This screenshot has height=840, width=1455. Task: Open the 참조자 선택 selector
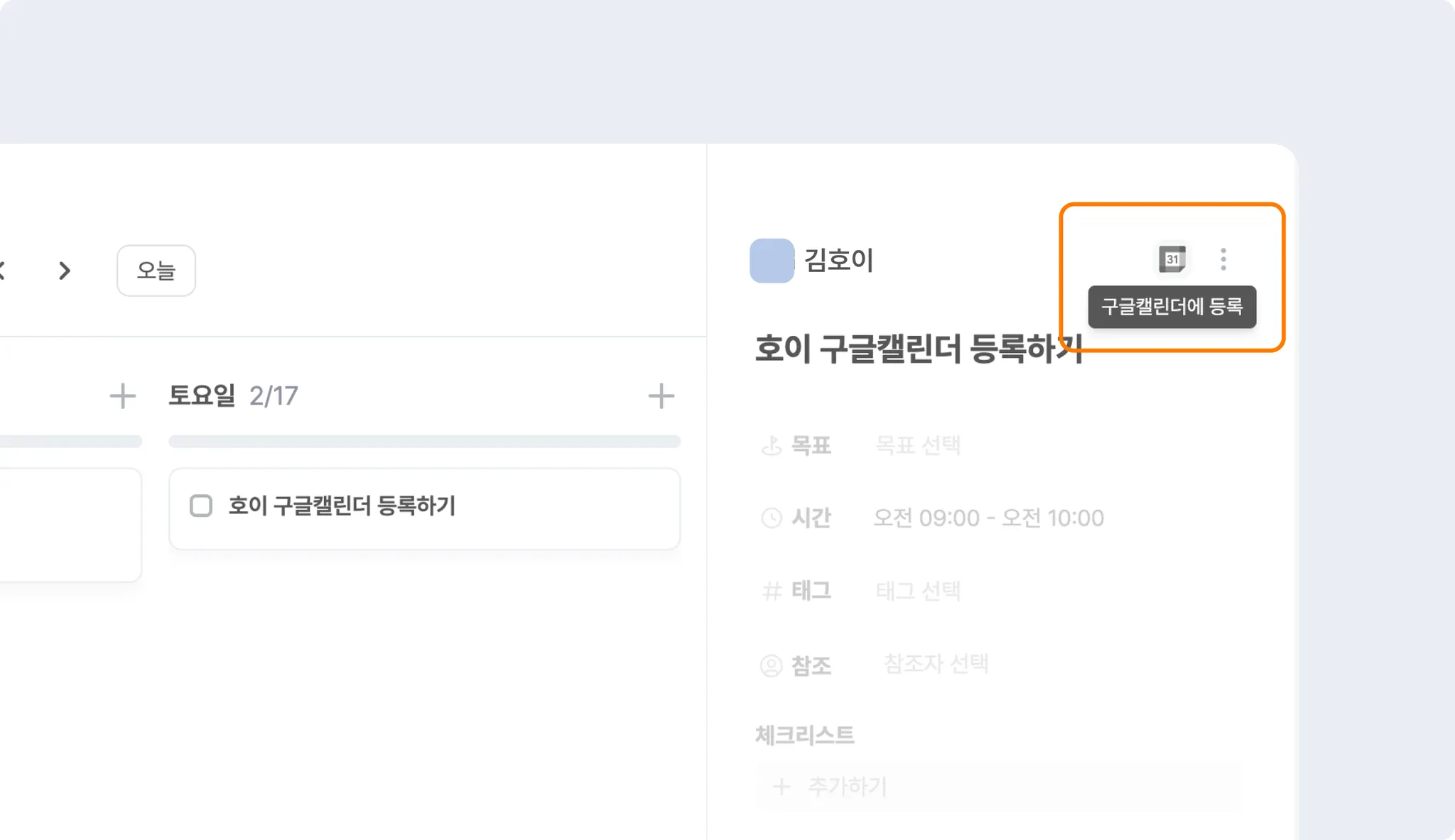(x=936, y=664)
